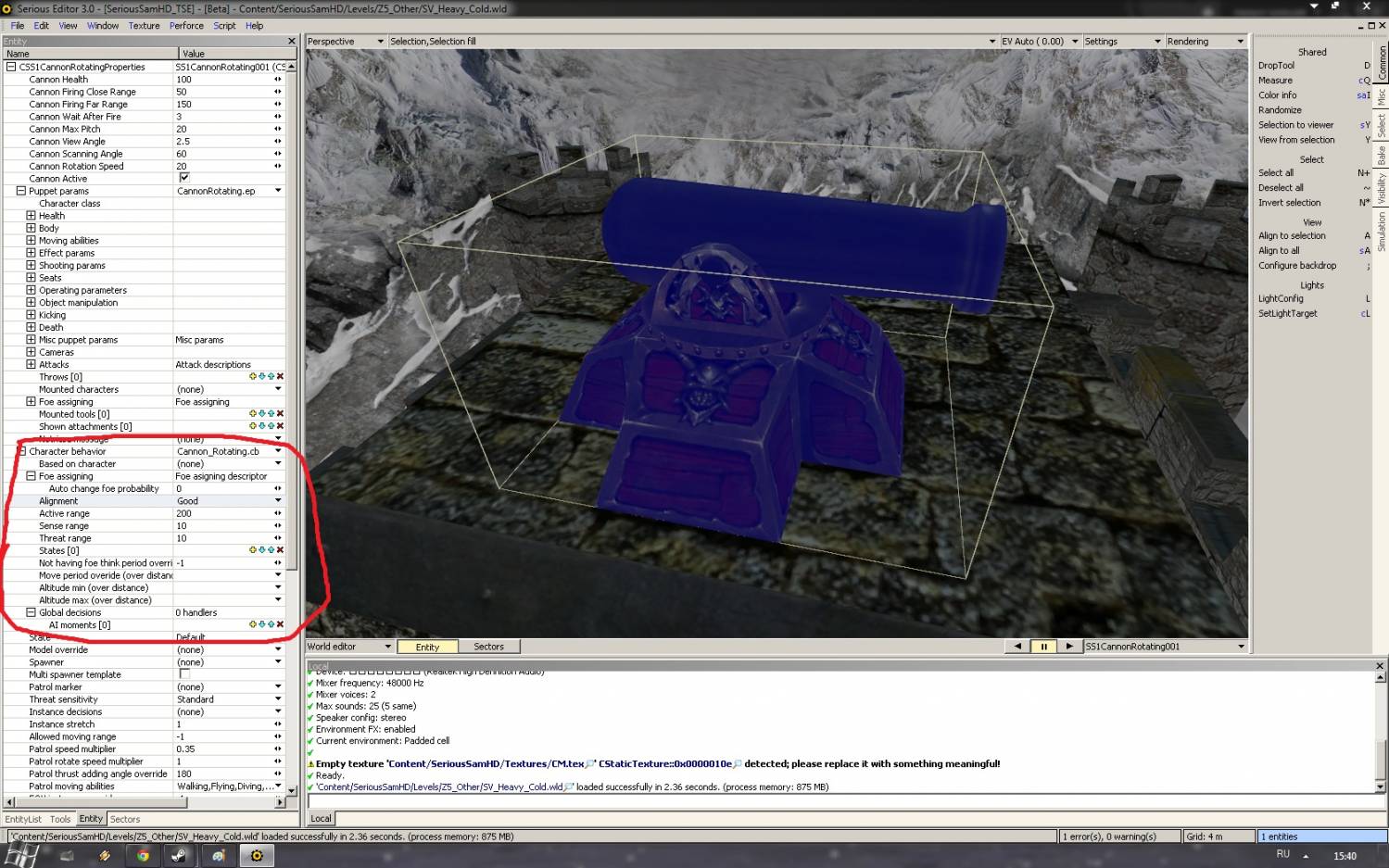
Task: Go to next entity with right arrow
Action: tap(1069, 647)
